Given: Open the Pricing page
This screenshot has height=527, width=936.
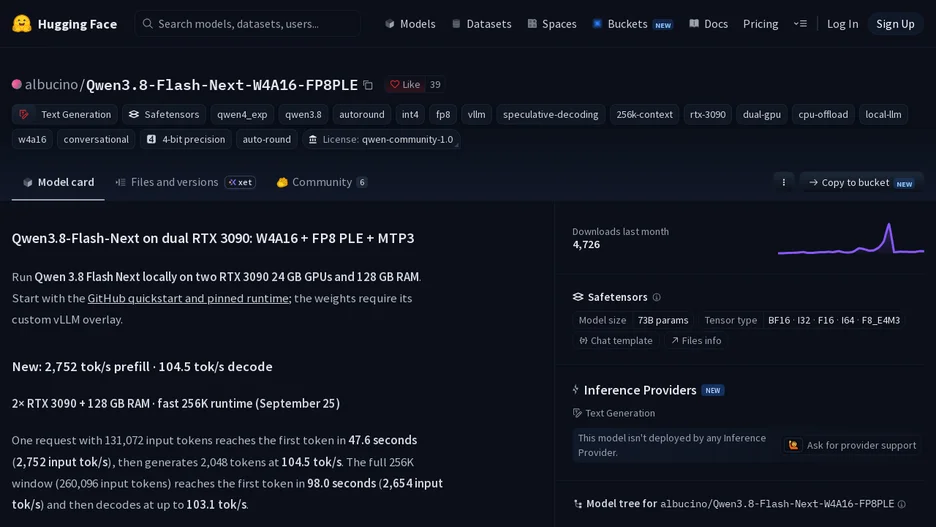Looking at the screenshot, I should (760, 24).
